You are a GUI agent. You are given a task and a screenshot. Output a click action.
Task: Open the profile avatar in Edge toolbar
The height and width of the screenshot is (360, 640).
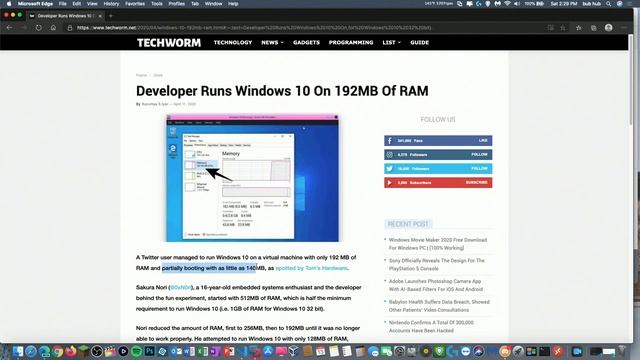coord(609,28)
